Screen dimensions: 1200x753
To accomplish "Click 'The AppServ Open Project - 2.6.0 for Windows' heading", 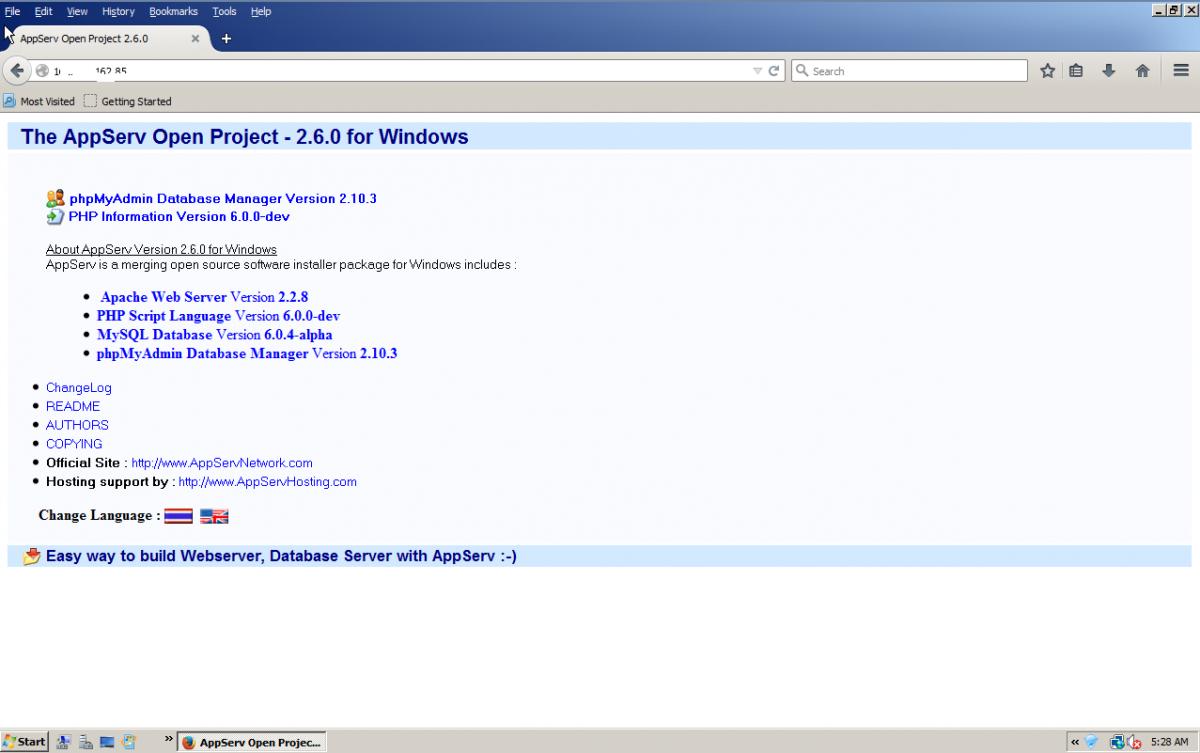I will [244, 137].
